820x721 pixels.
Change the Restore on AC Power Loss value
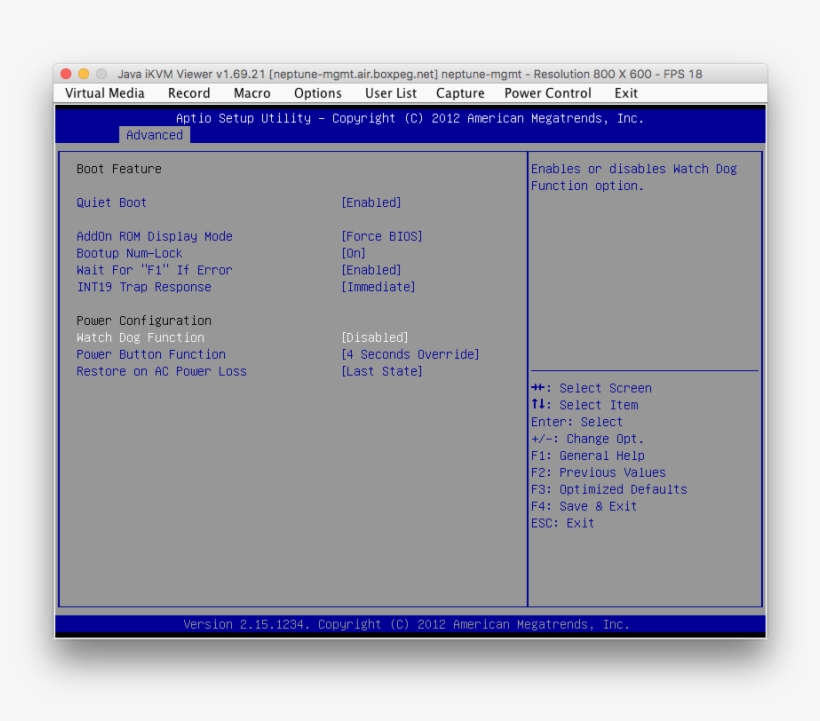(x=382, y=372)
